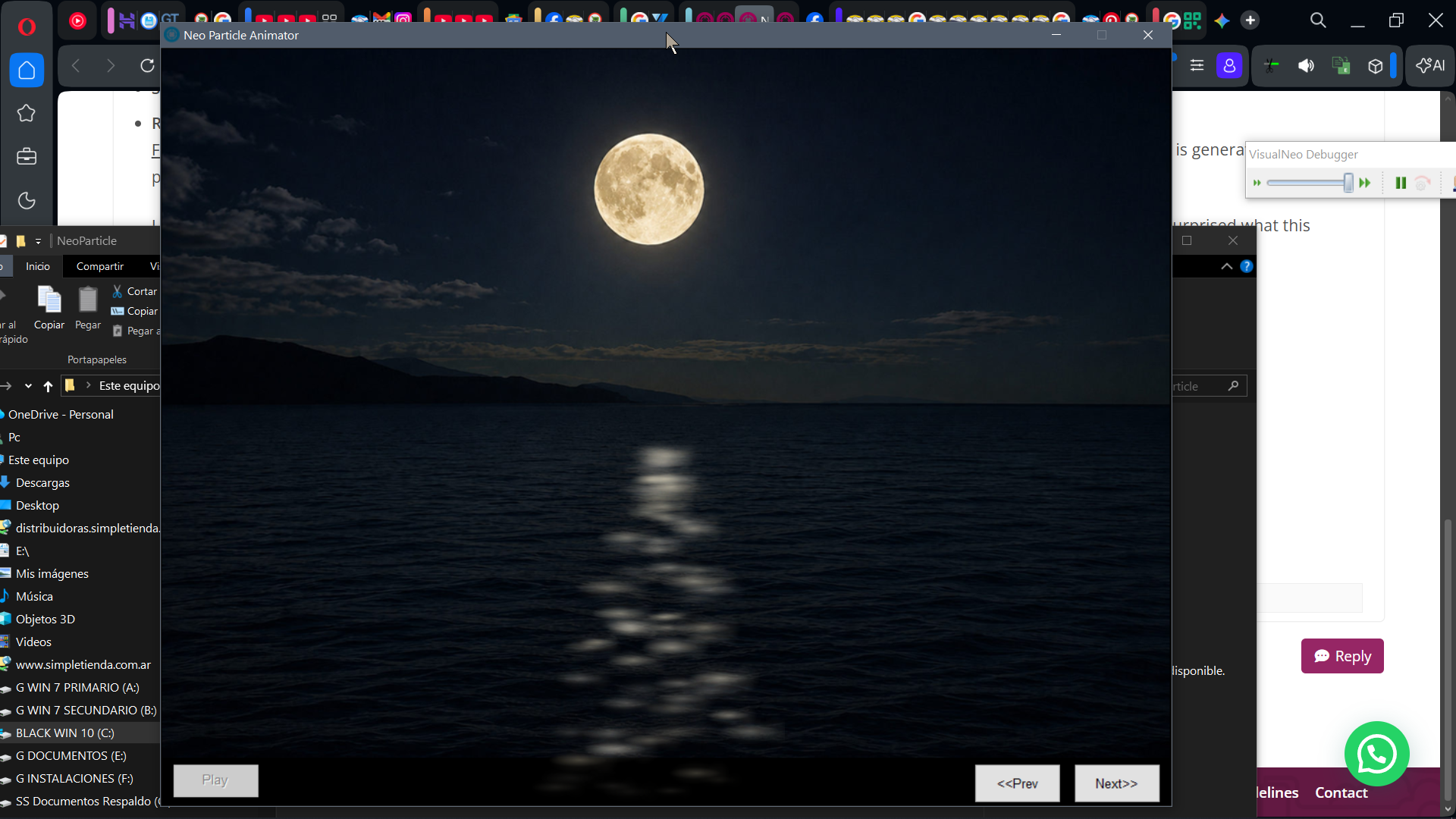Open the WhatsApp chat floating button
Screen dimensions: 1456x819
pos(1377,754)
